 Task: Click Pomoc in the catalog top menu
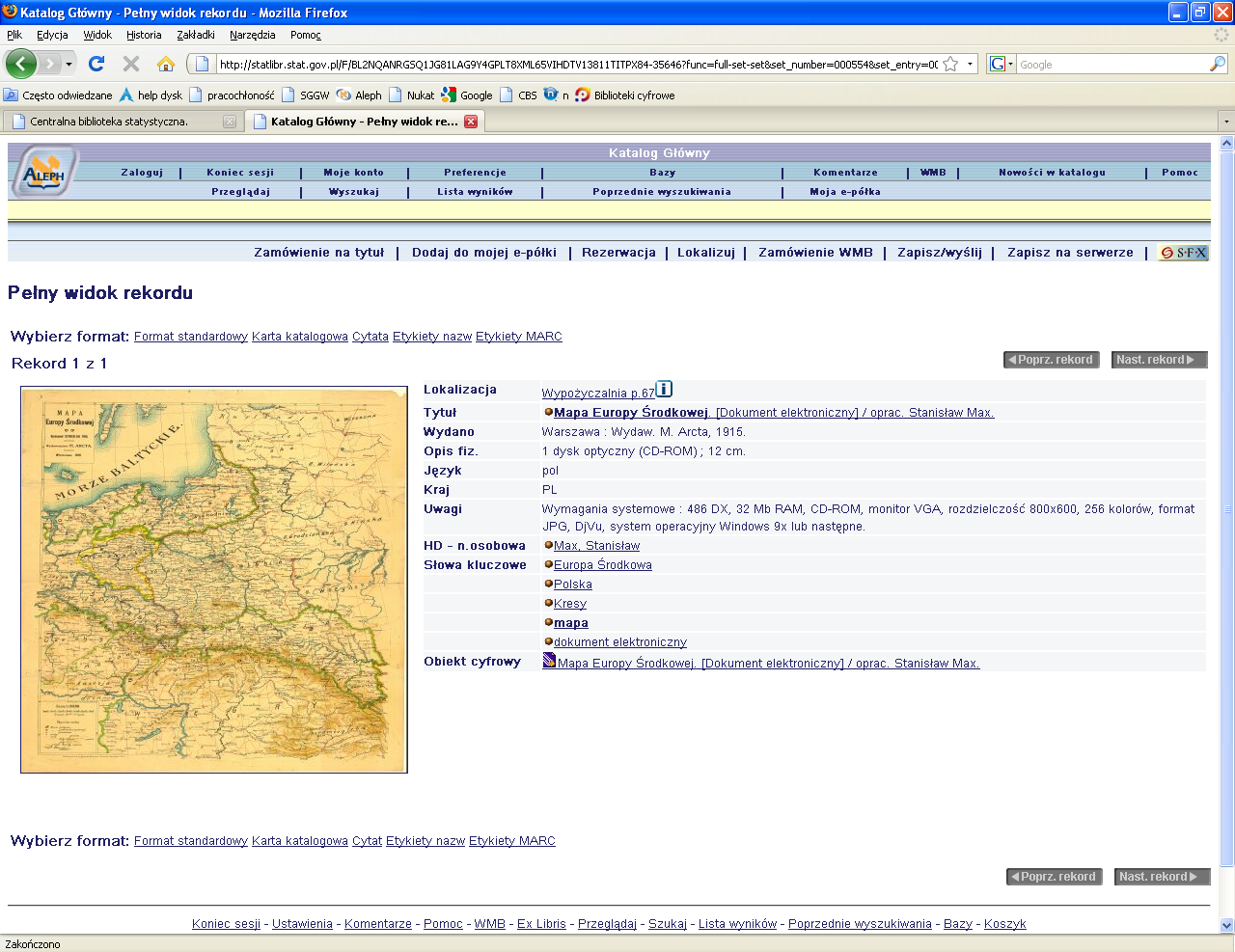coord(1180,173)
